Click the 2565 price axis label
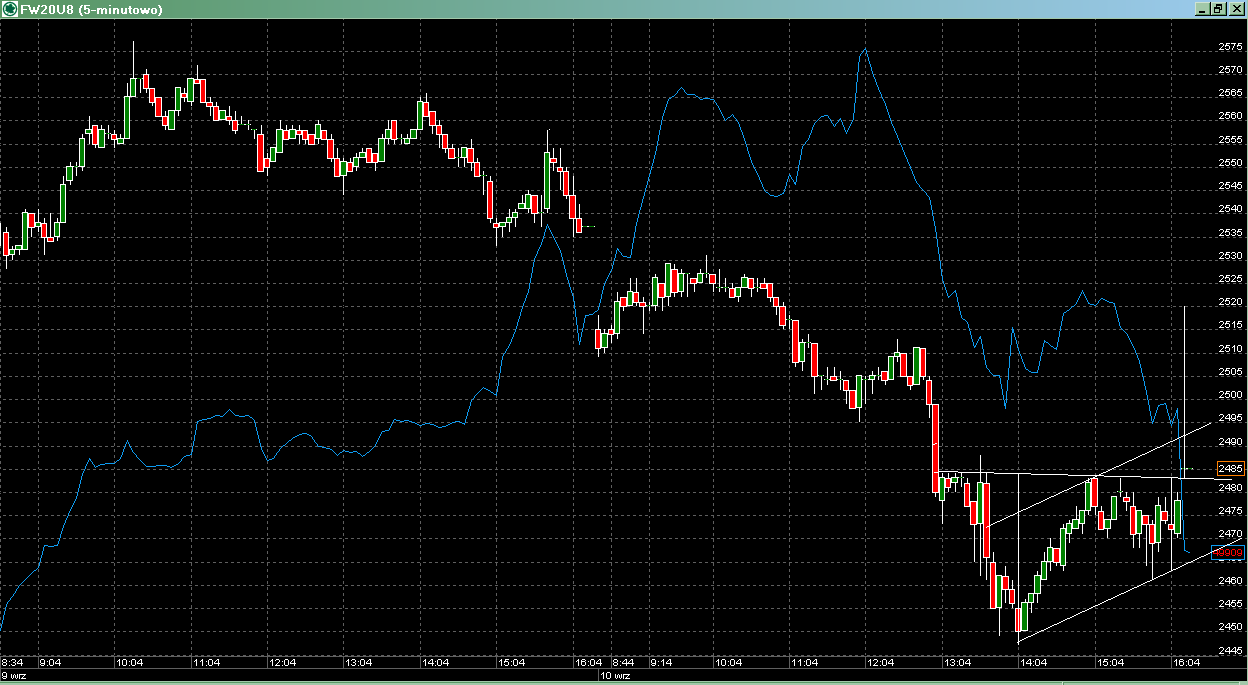This screenshot has width=1248, height=685. click(x=1230, y=93)
